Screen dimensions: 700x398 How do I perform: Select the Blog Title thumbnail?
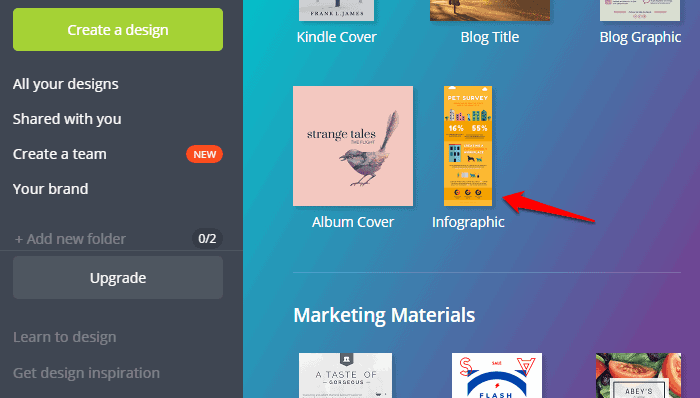(x=490, y=10)
